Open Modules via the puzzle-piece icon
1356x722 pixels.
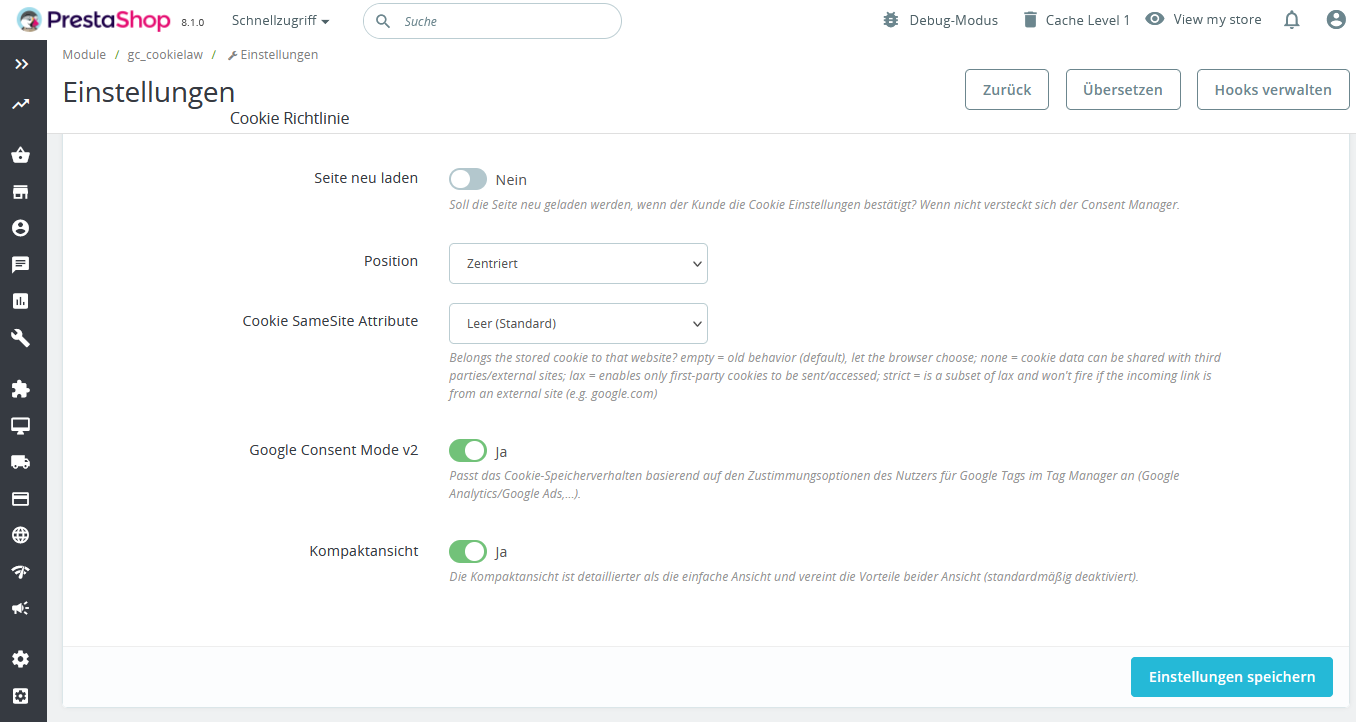point(21,389)
